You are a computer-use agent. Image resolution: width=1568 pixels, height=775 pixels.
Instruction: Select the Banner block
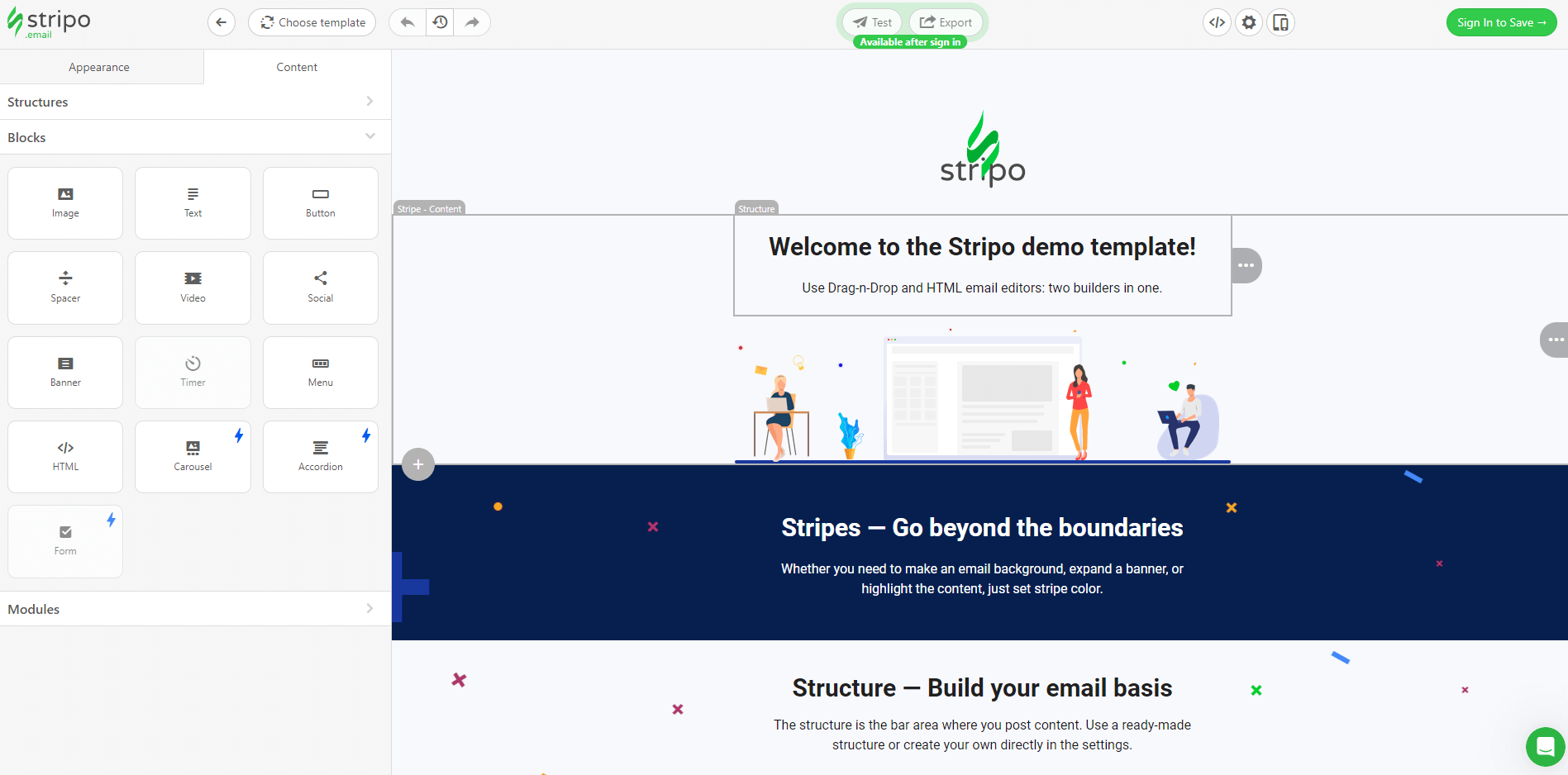point(65,373)
